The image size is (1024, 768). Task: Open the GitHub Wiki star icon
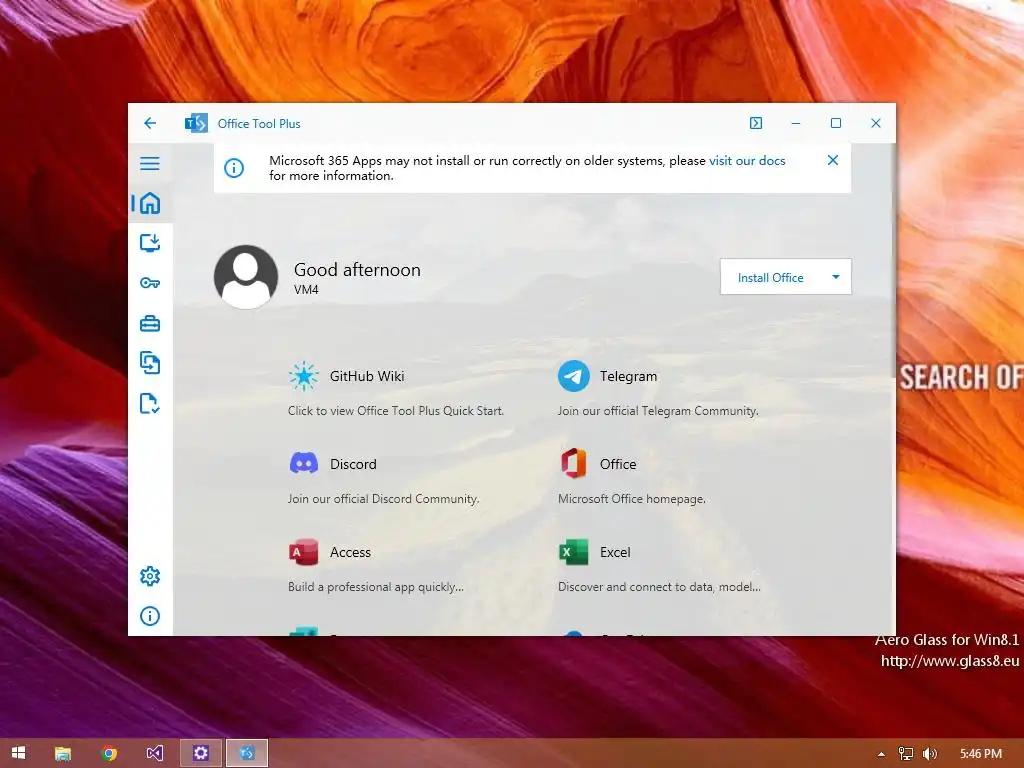click(x=304, y=376)
